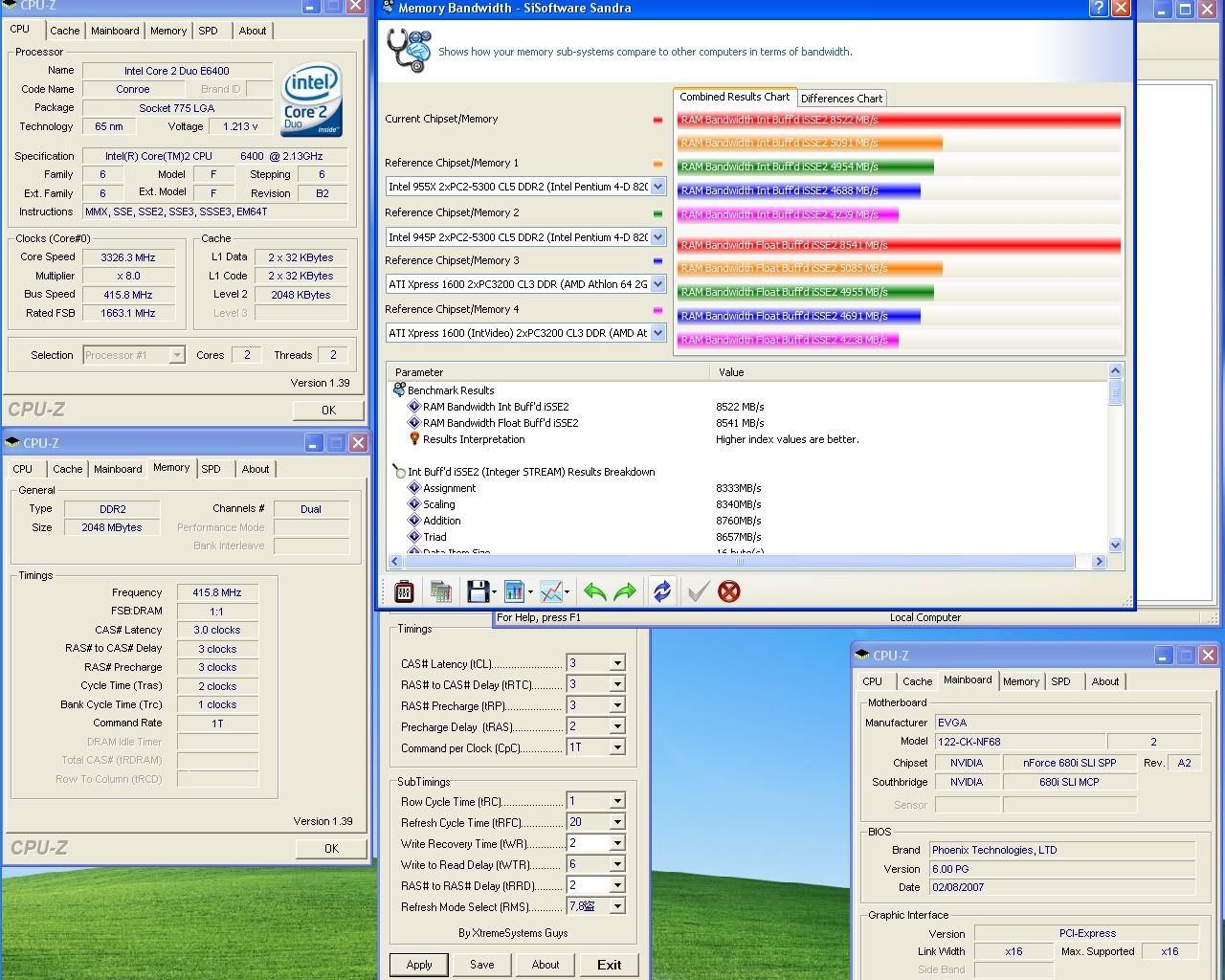This screenshot has width=1225, height=980.
Task: Click the red cancel X icon
Action: coord(729,591)
